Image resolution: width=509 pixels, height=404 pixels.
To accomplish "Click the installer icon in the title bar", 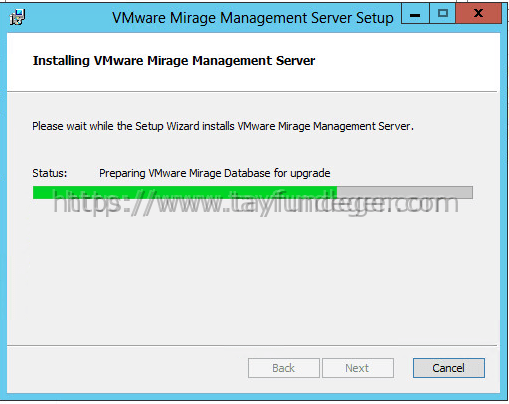I will 17,18.
